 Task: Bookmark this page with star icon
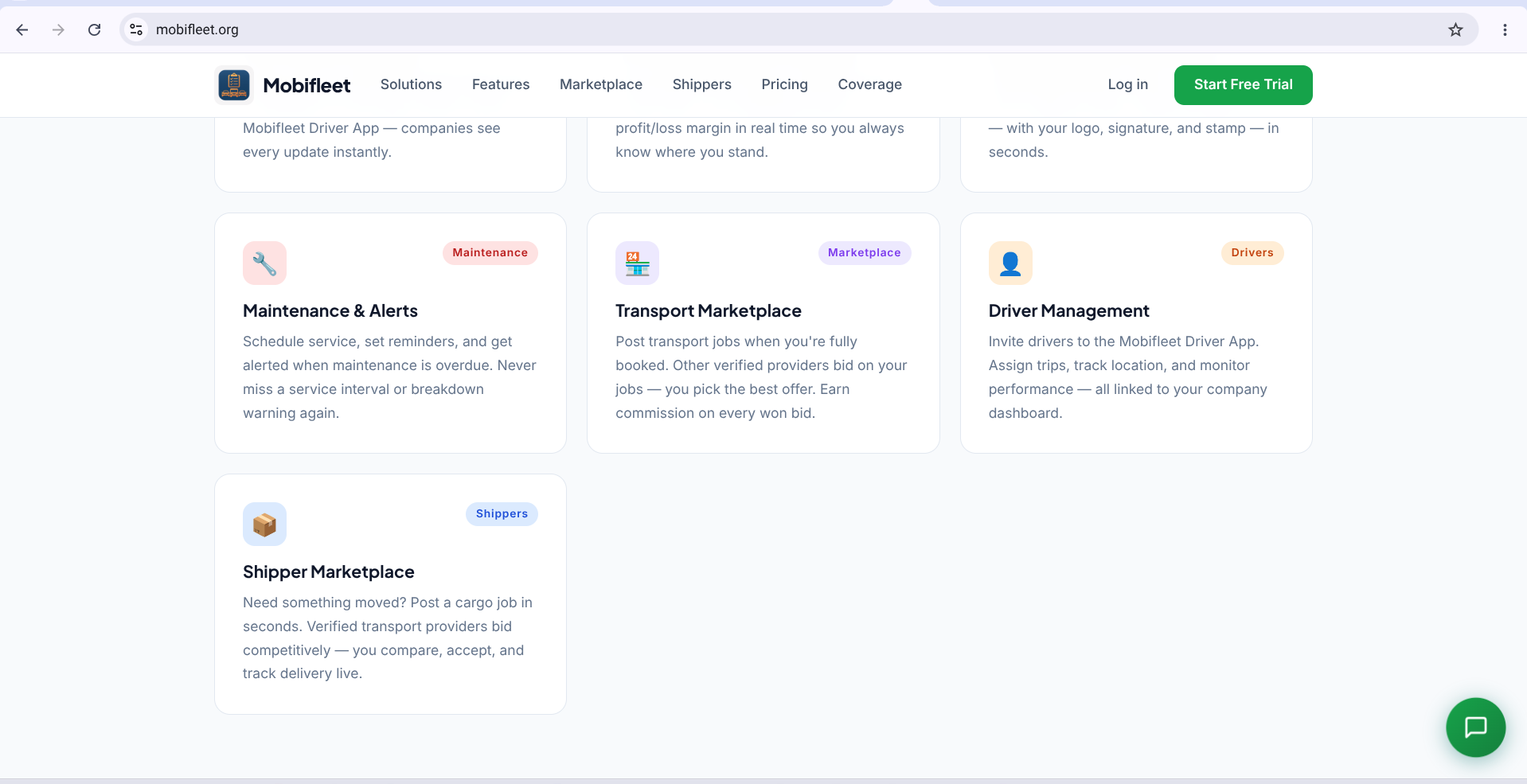(x=1455, y=29)
